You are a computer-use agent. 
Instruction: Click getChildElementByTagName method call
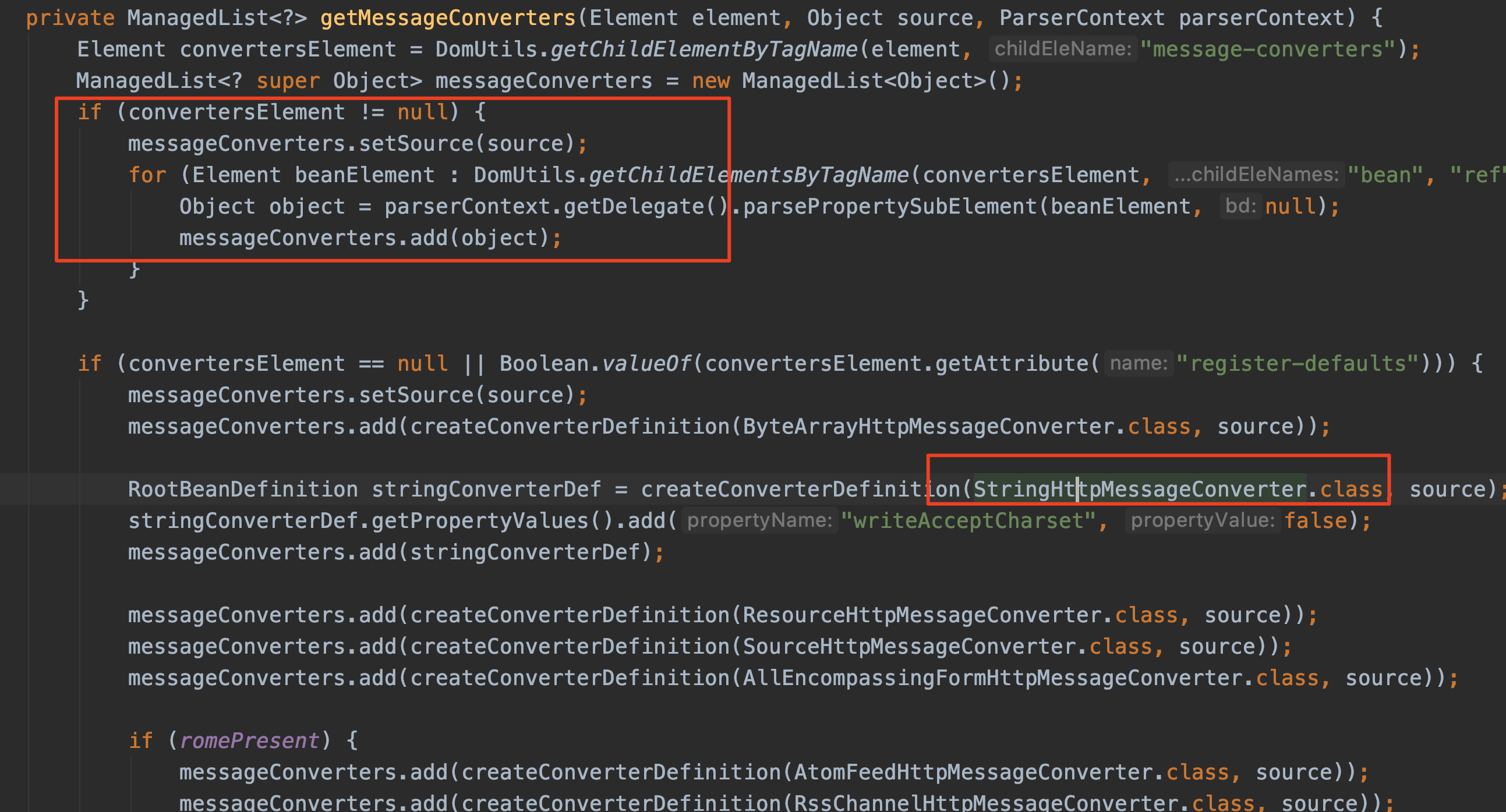coord(704,49)
